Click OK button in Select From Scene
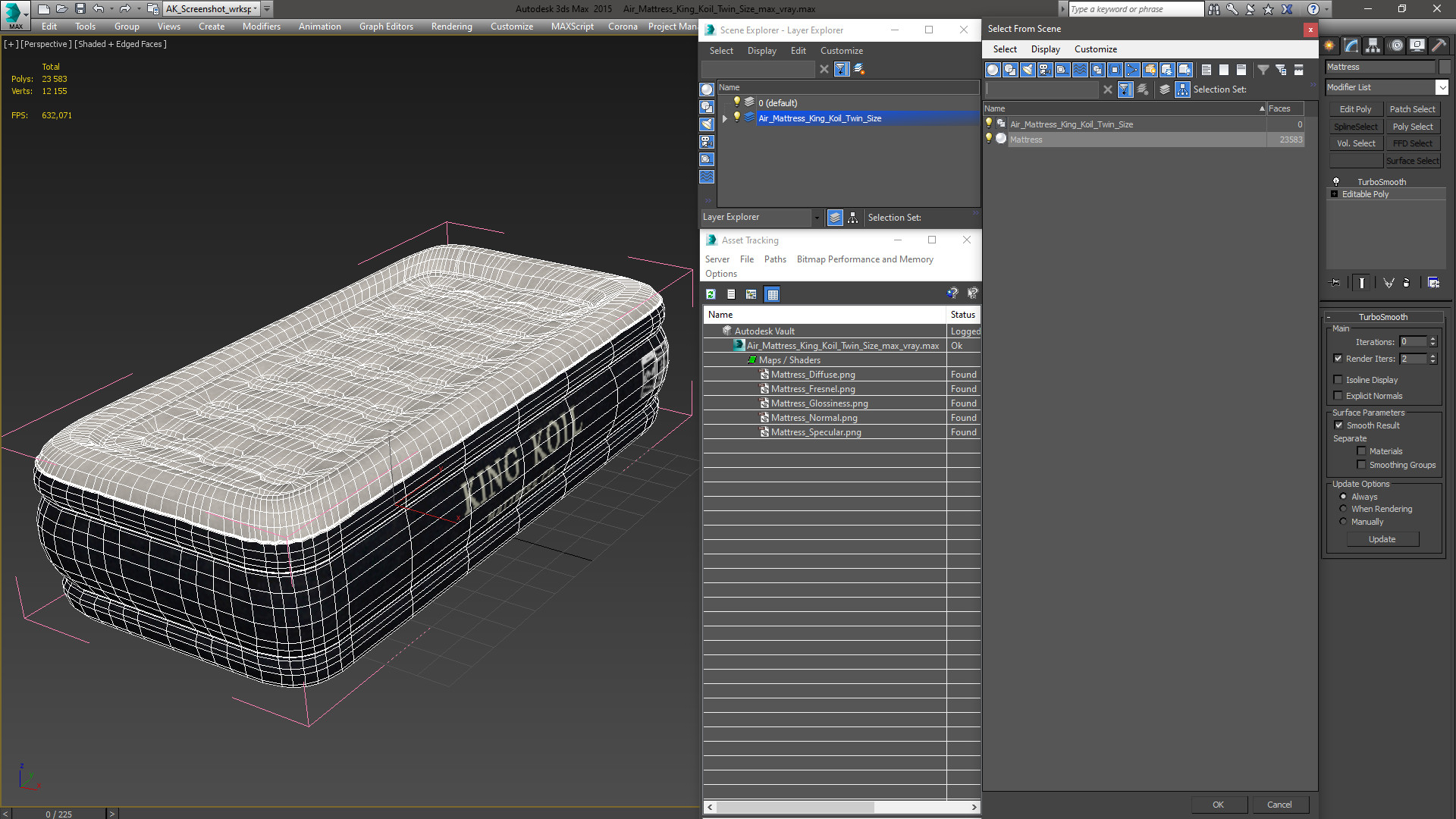This screenshot has height=819, width=1456. (1218, 805)
